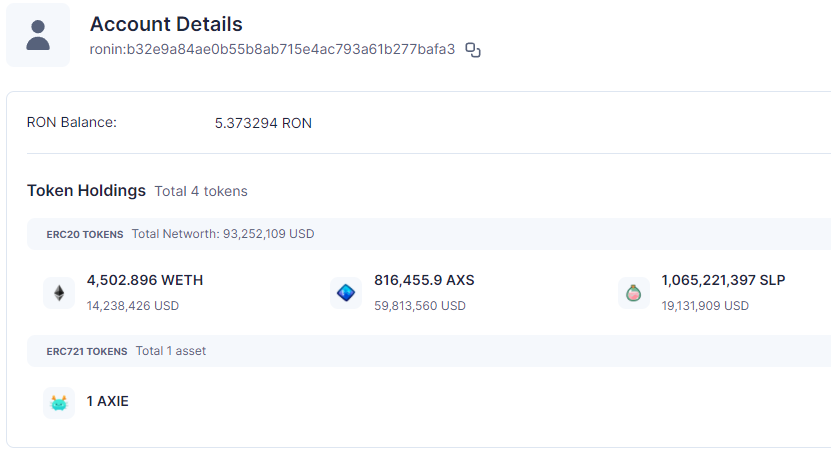This screenshot has width=831, height=451.
Task: Click the 19,131,909 USD SLP value
Action: [x=705, y=306]
